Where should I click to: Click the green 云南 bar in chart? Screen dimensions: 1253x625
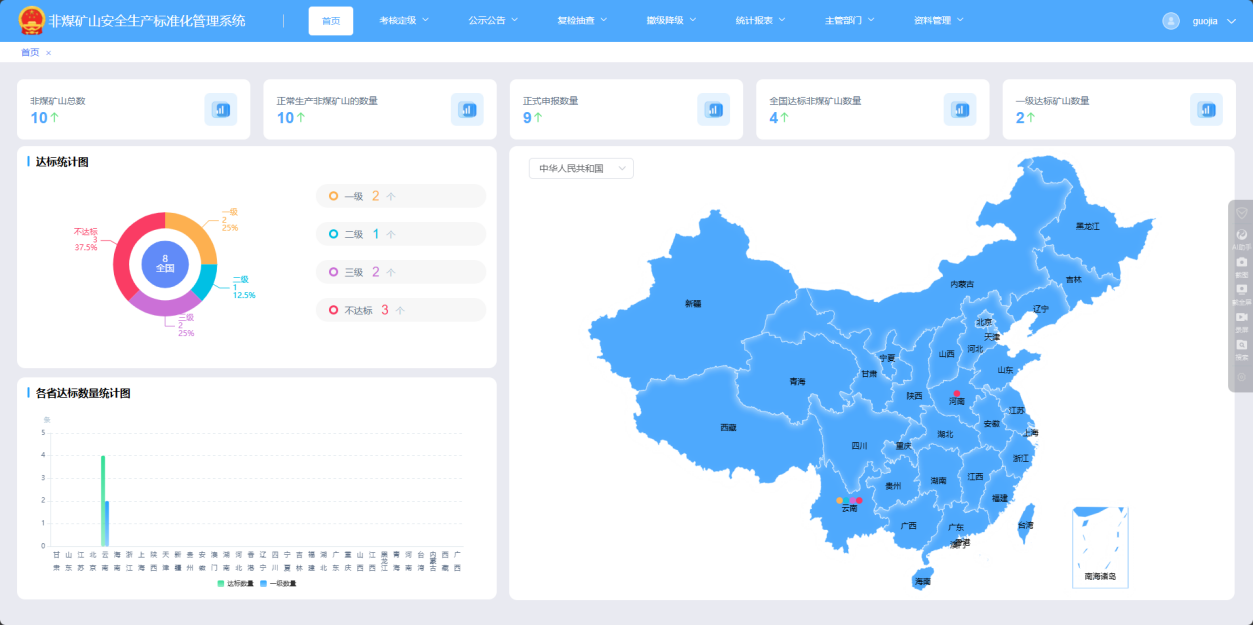coord(103,500)
